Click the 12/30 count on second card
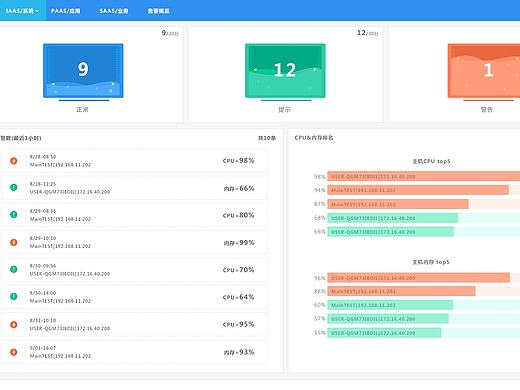 click(368, 33)
